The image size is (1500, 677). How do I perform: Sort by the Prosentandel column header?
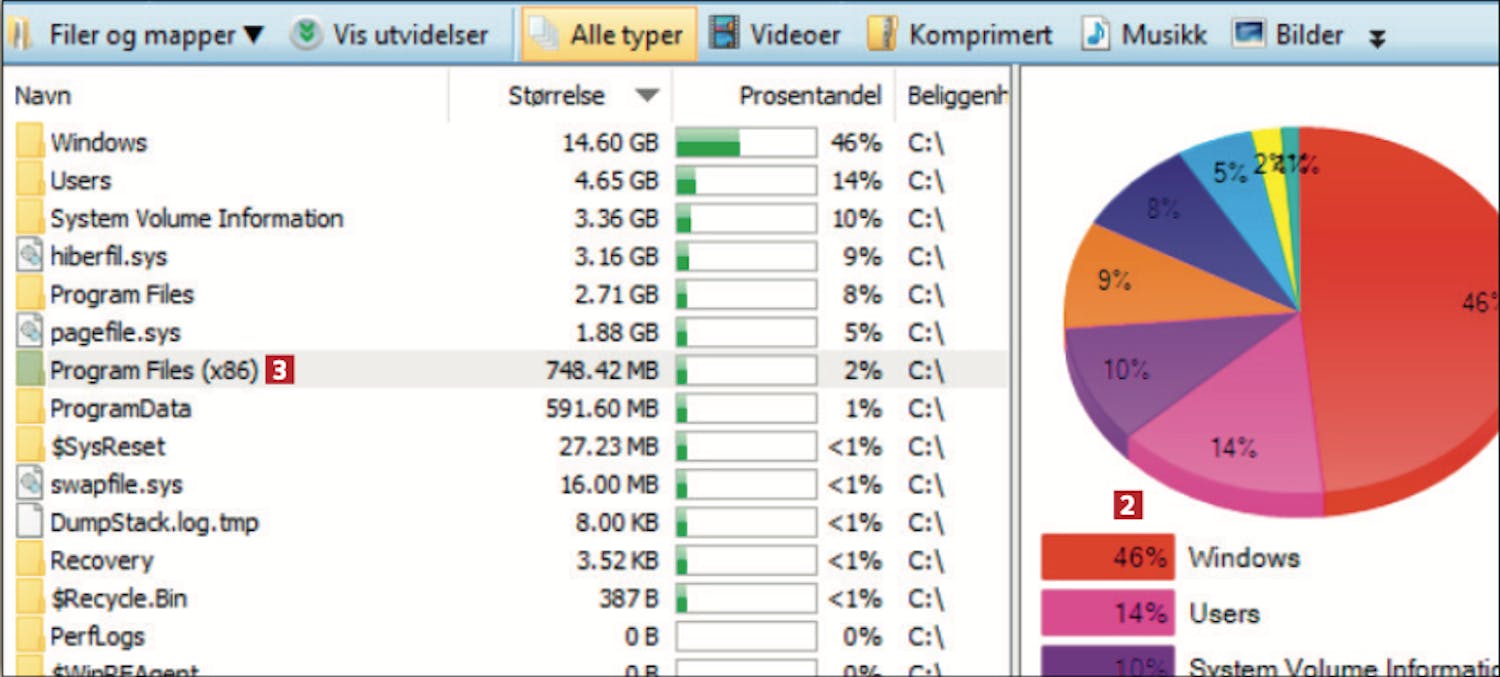[x=810, y=96]
